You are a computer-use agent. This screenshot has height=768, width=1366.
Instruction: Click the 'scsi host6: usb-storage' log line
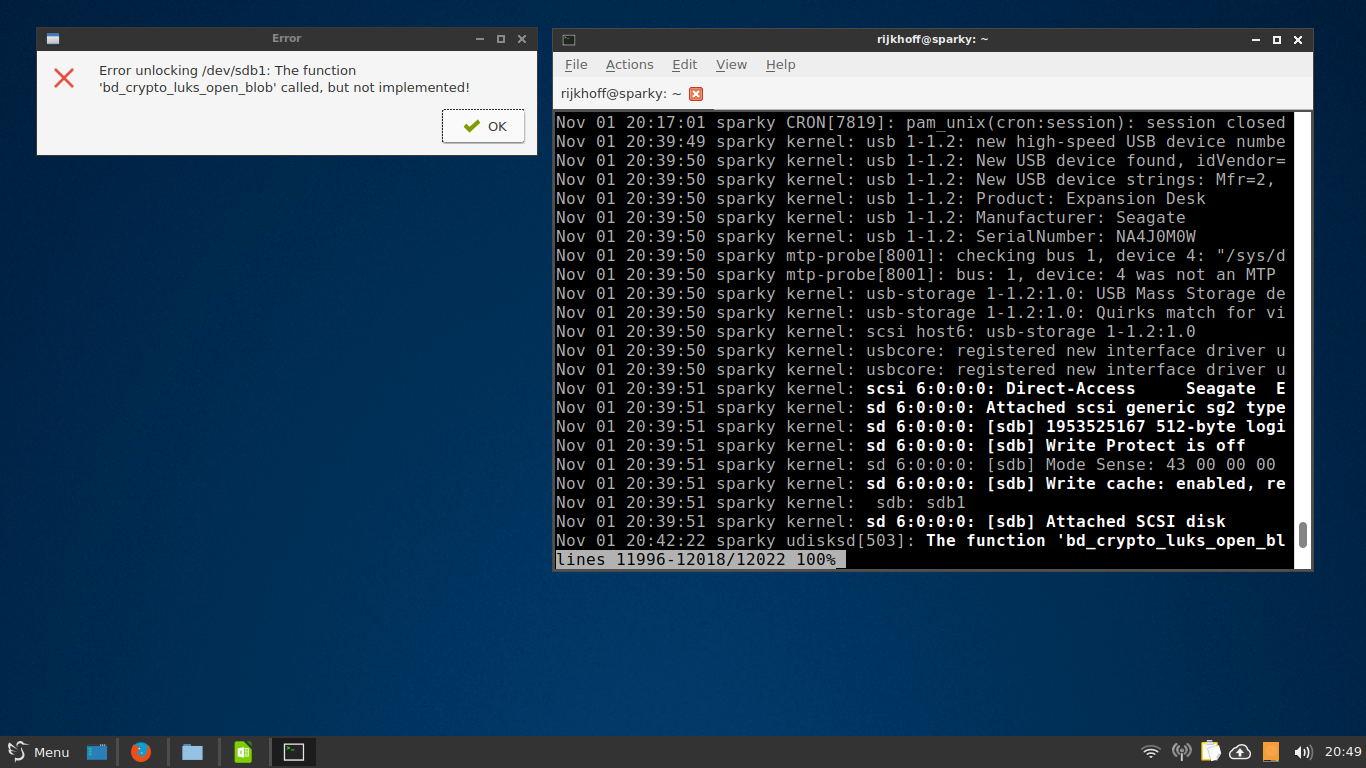(x=876, y=331)
